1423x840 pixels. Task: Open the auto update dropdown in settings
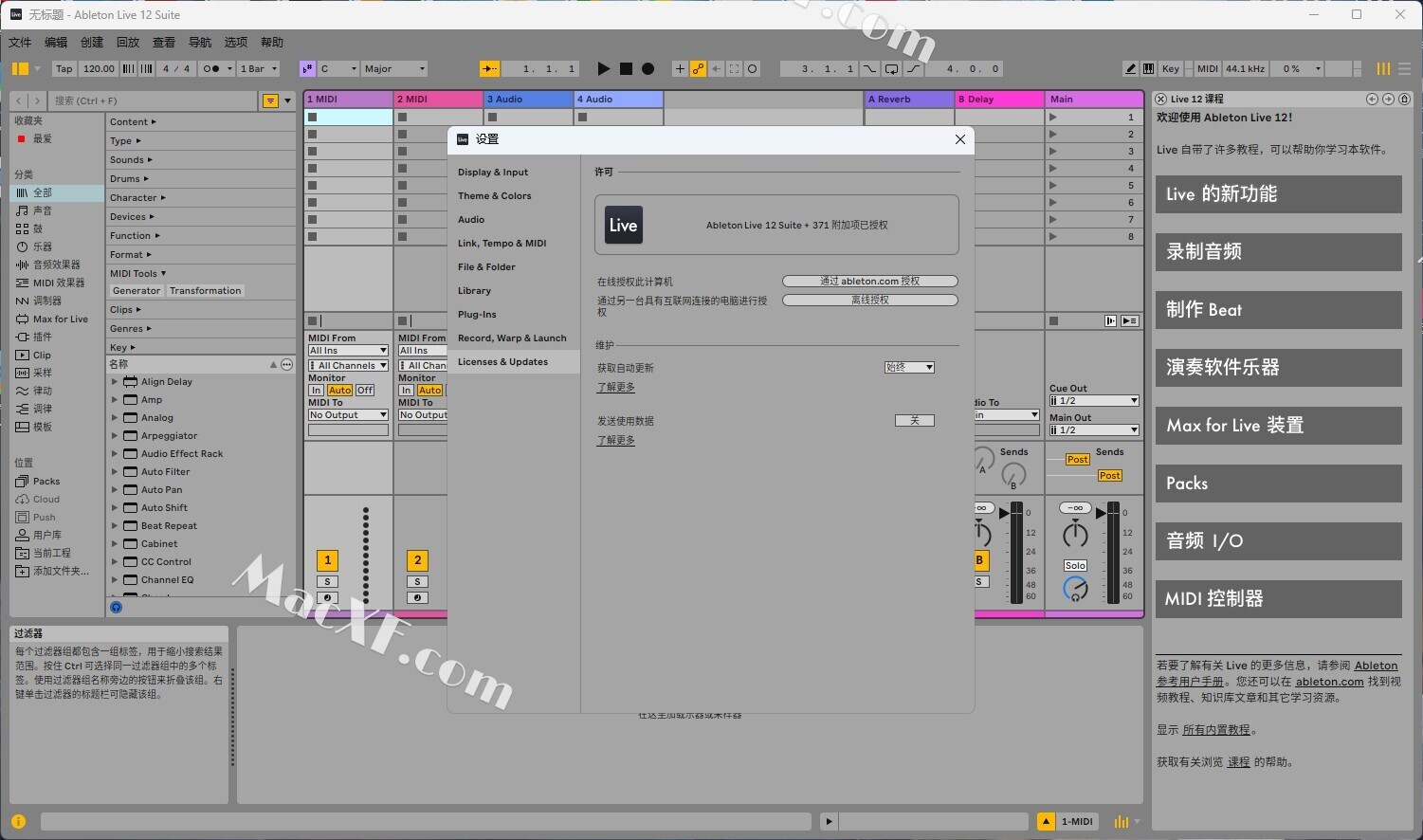[909, 367]
